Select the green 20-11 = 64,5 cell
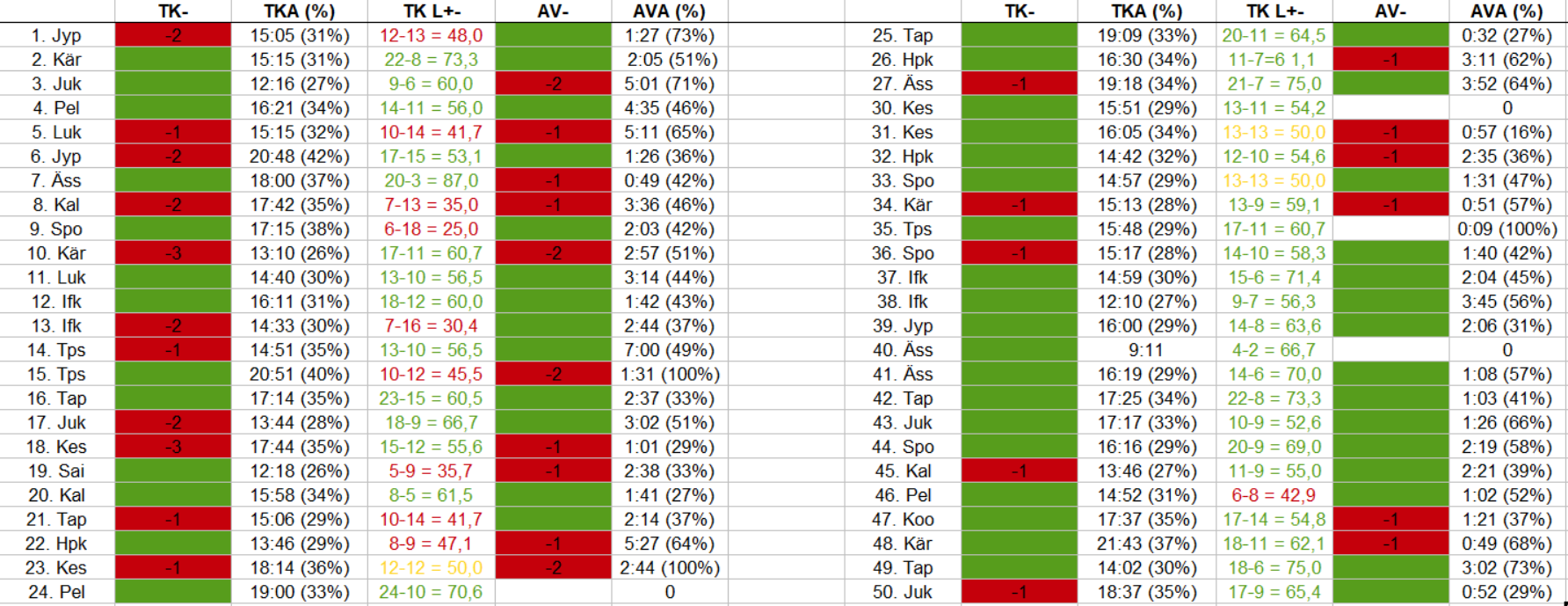Screen dimensions: 1568x606 1274,36
